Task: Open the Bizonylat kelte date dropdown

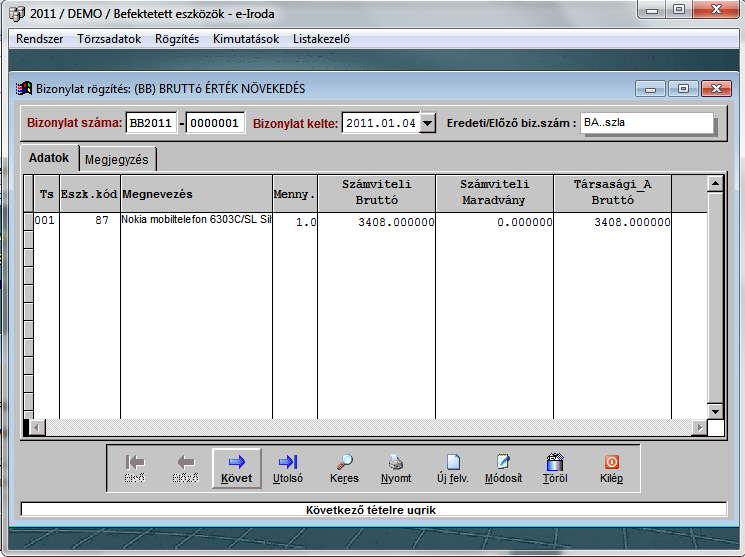Action: coord(428,123)
